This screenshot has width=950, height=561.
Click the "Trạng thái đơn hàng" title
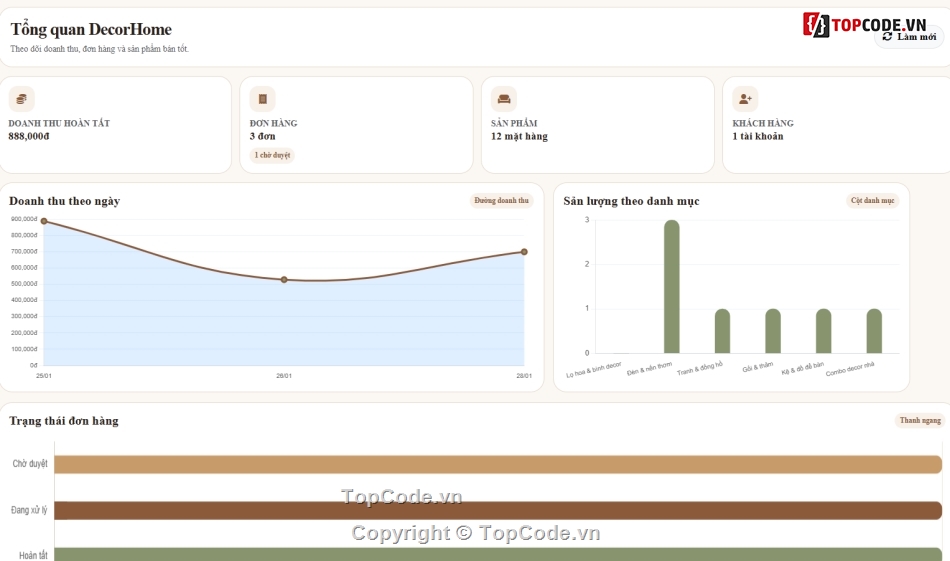64,421
